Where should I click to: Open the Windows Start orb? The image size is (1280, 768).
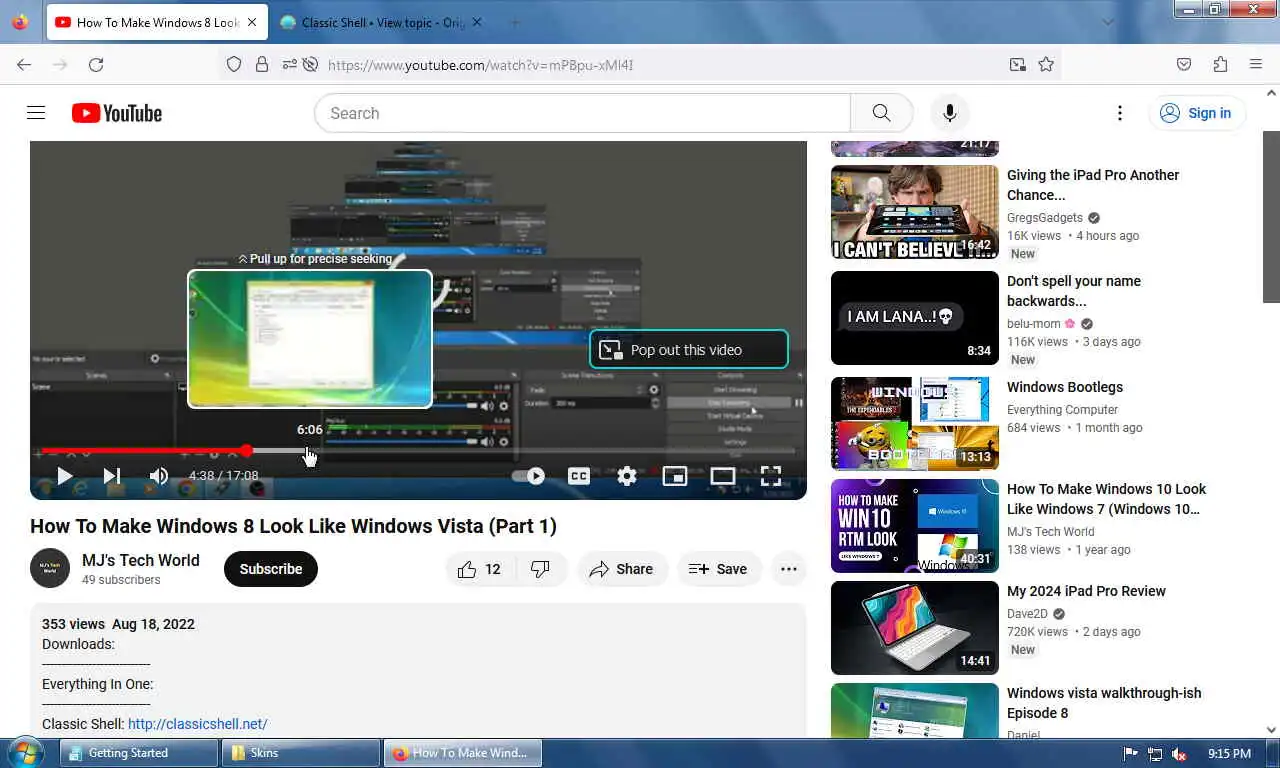[x=25, y=752]
